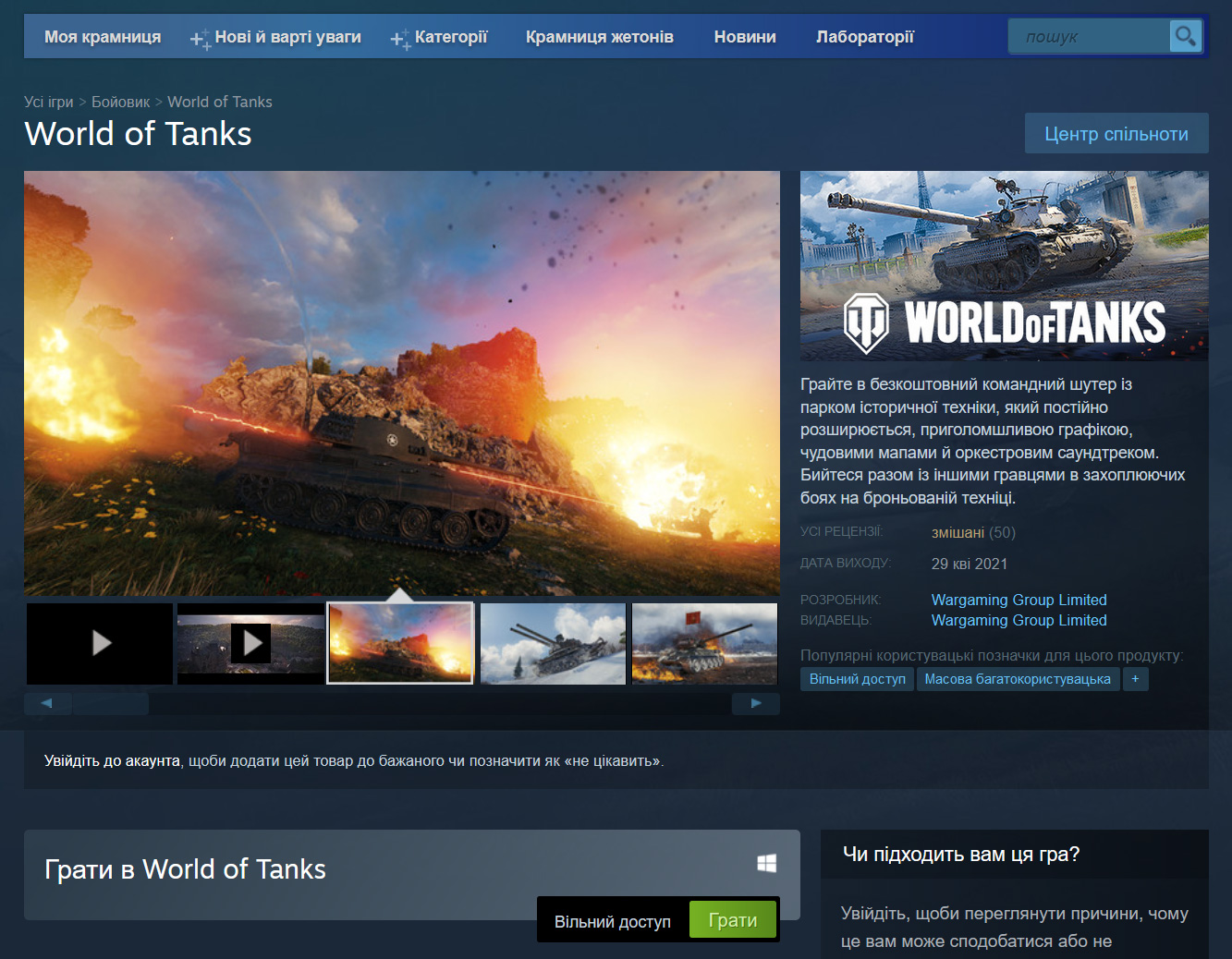Screen dimensions: 1232x959
Task: Click green Грати button
Action: [x=733, y=920]
